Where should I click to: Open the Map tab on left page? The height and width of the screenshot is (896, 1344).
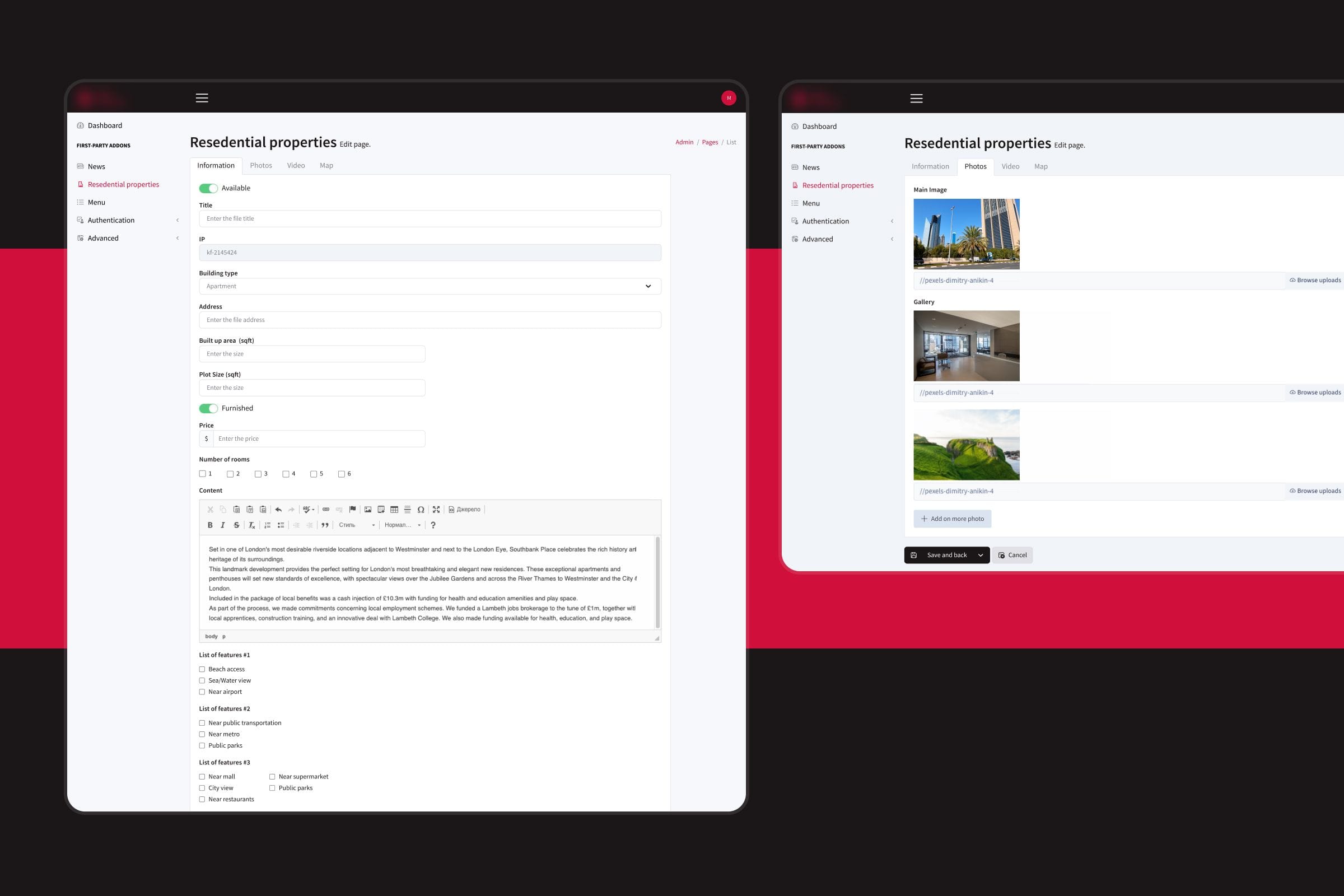326,166
